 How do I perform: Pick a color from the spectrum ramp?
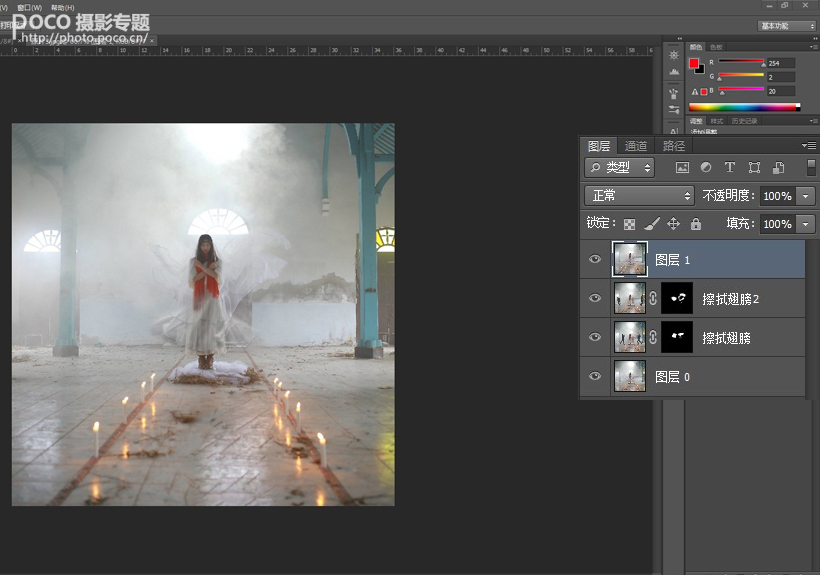click(x=744, y=107)
